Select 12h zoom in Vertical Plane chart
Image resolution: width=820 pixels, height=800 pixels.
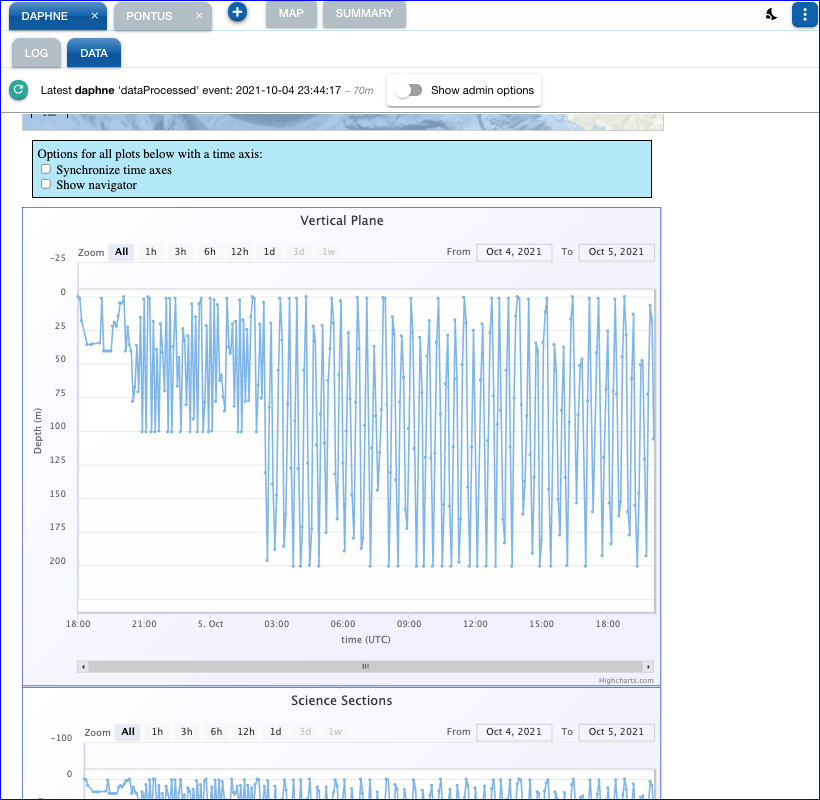239,252
